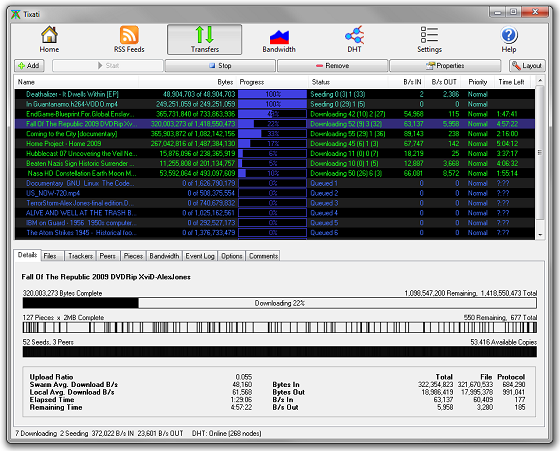This screenshot has width=560, height=451.
Task: Click the transfer list scroll up arrow
Action: point(540,81)
